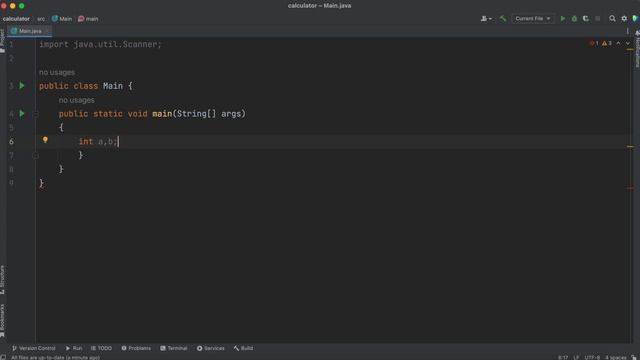The width and height of the screenshot is (640, 360).
Task: Open the Bookmarks tool window
Action: click(2, 320)
